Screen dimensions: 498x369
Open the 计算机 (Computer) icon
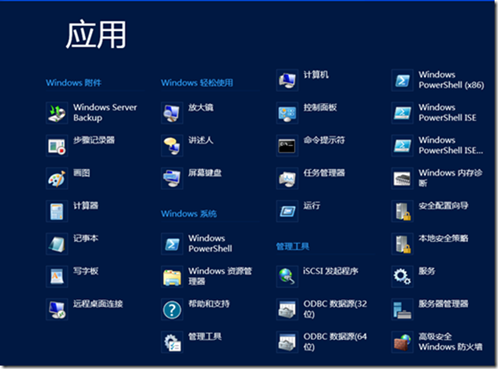287,80
